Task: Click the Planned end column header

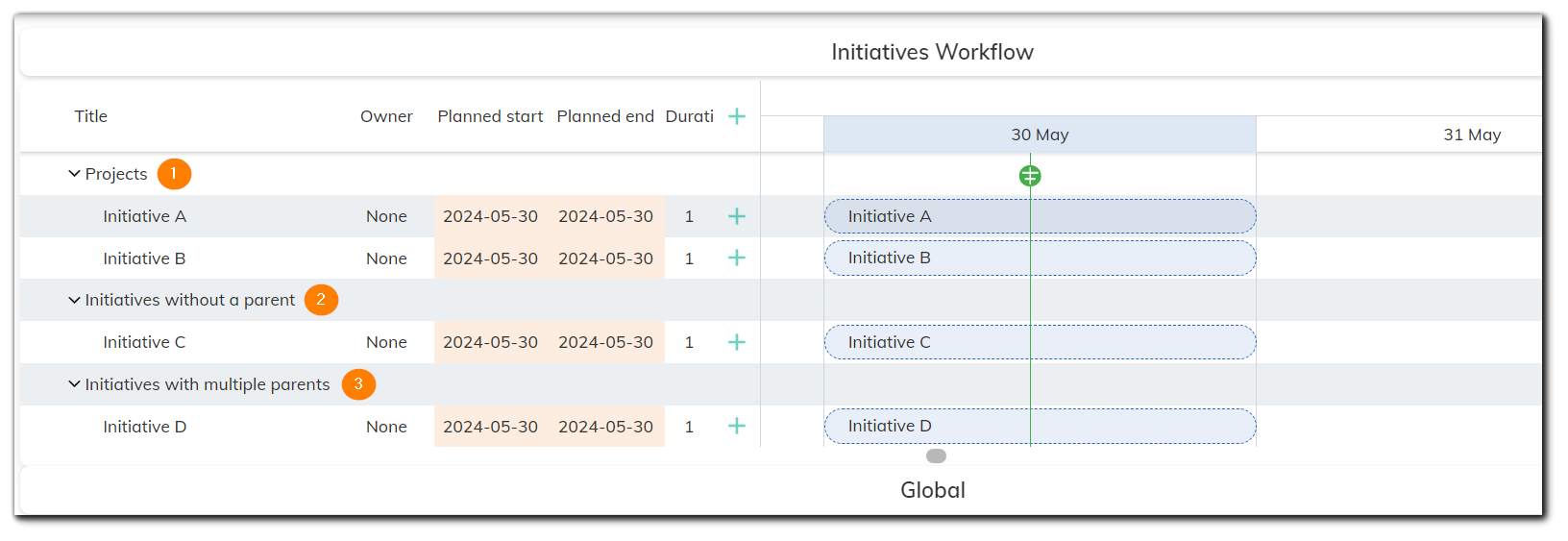Action: pyautogui.click(x=605, y=116)
